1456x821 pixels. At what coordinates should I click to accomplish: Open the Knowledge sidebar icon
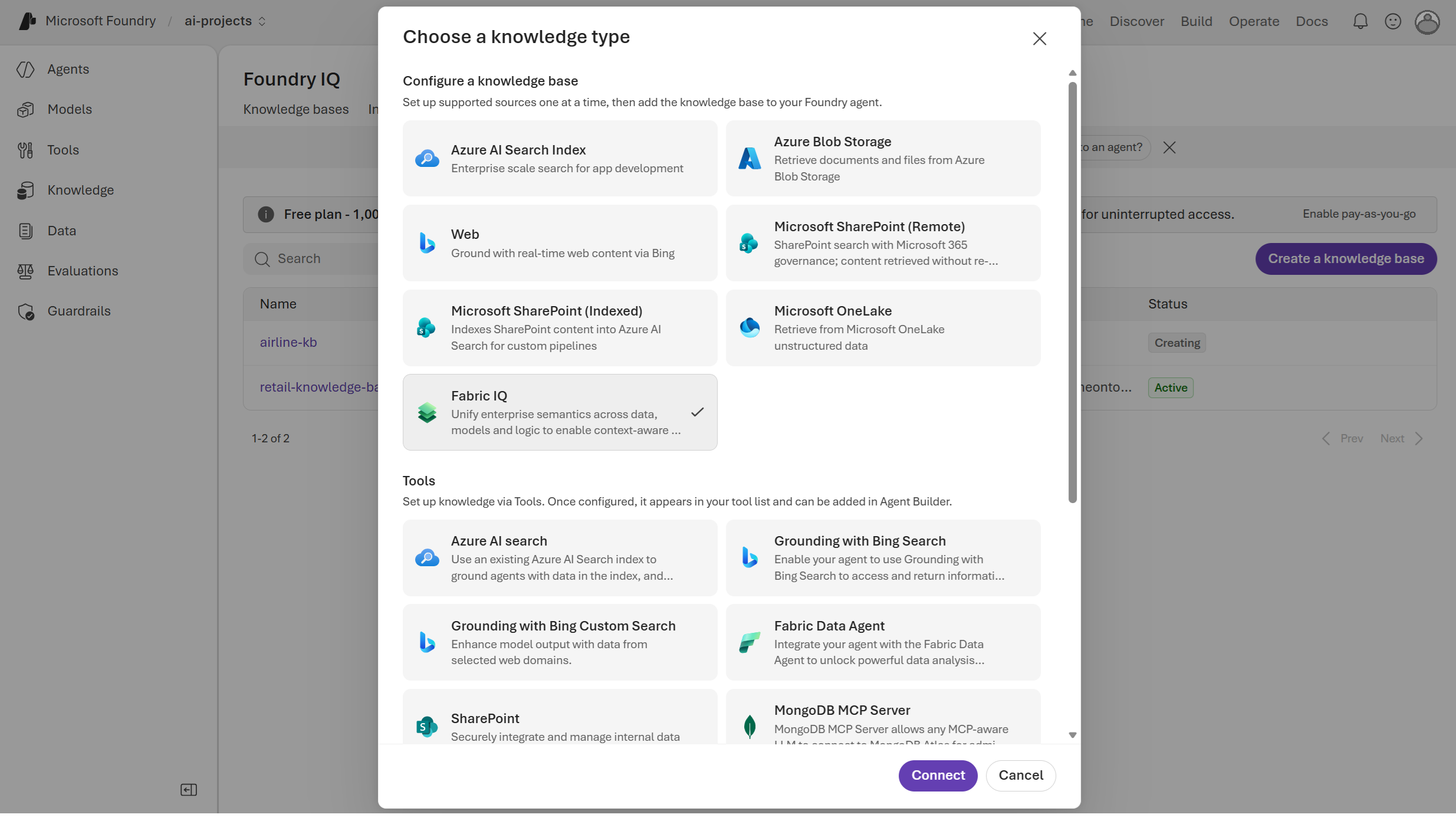pyautogui.click(x=25, y=191)
